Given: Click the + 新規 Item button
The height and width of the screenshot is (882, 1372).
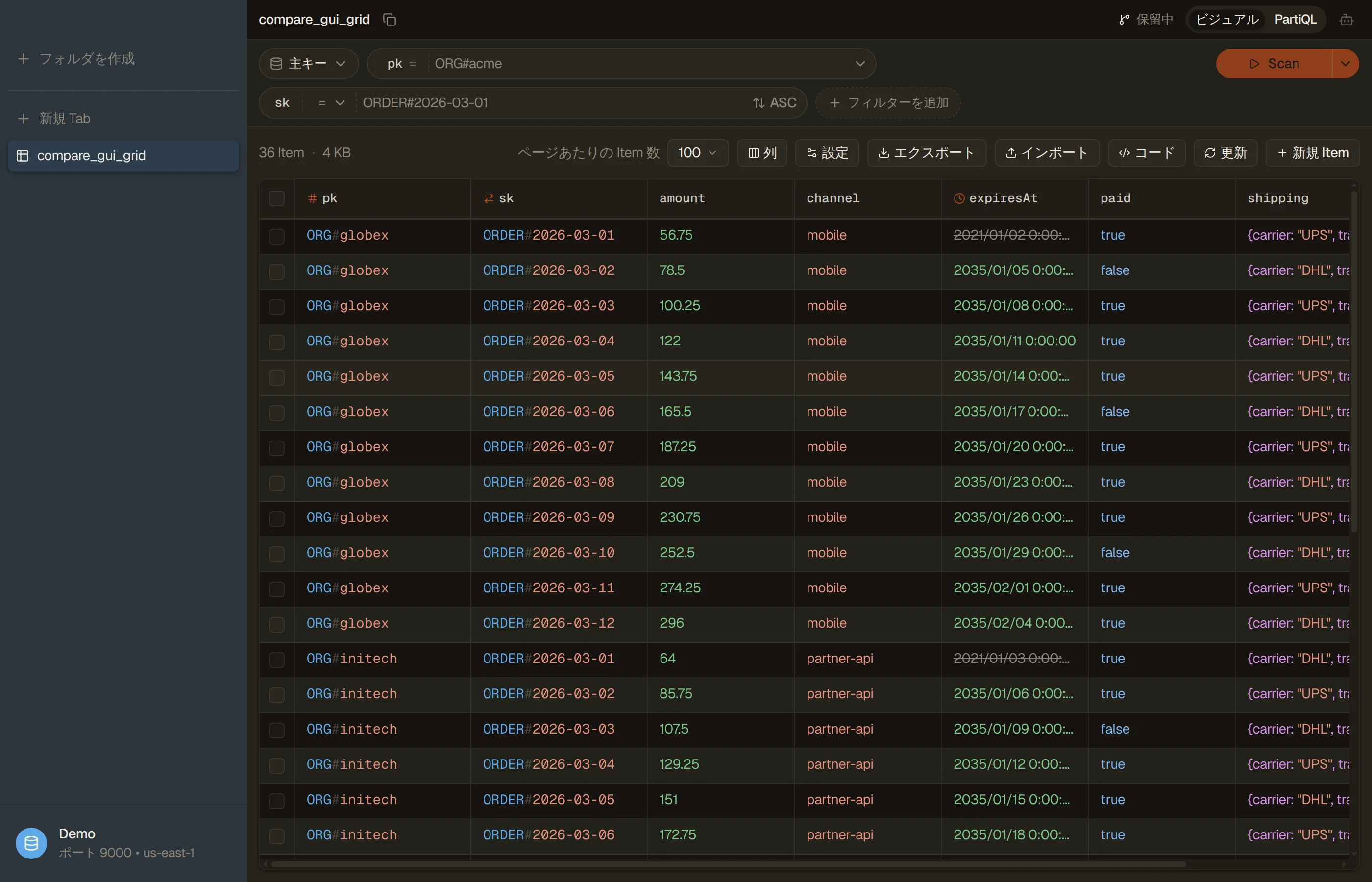Looking at the screenshot, I should (x=1312, y=153).
